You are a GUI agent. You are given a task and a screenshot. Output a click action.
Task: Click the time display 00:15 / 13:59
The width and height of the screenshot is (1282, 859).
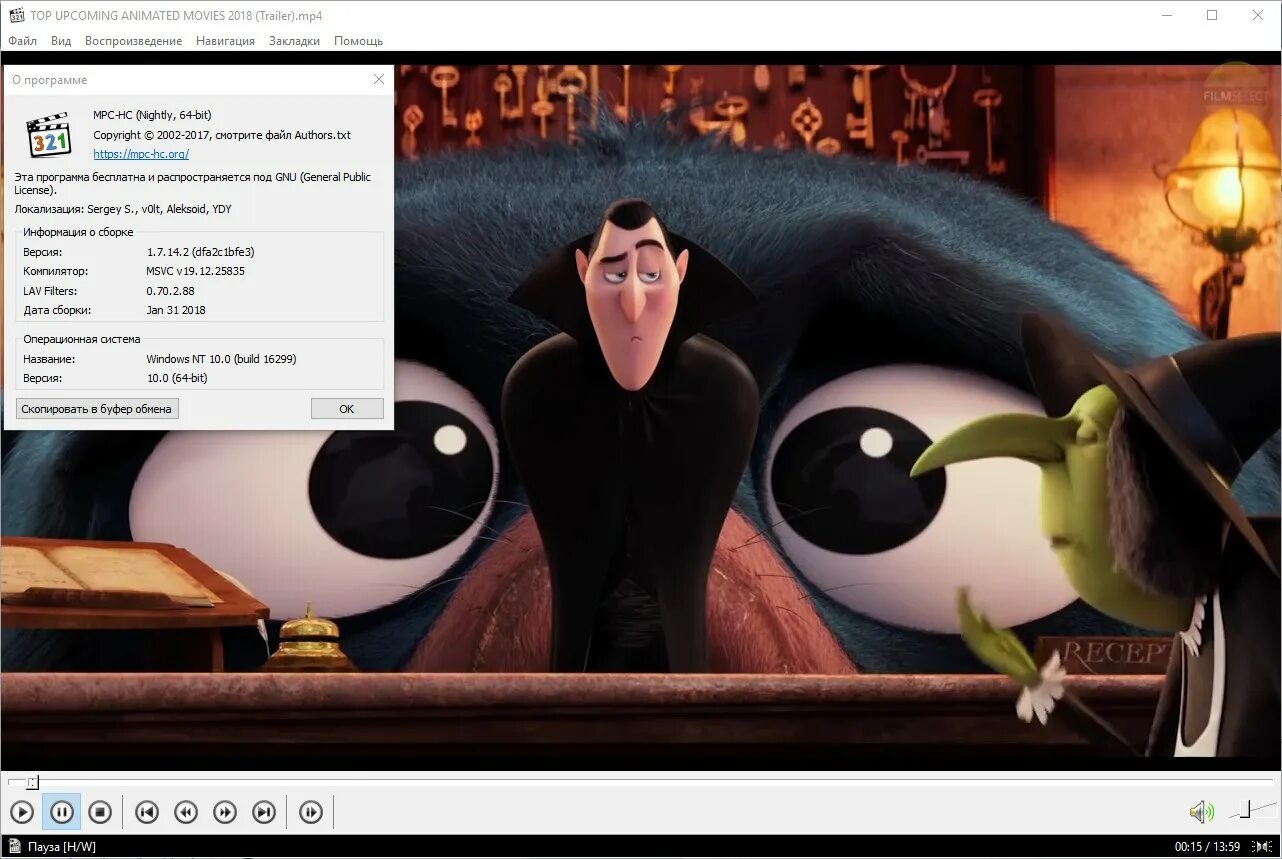(x=1207, y=847)
